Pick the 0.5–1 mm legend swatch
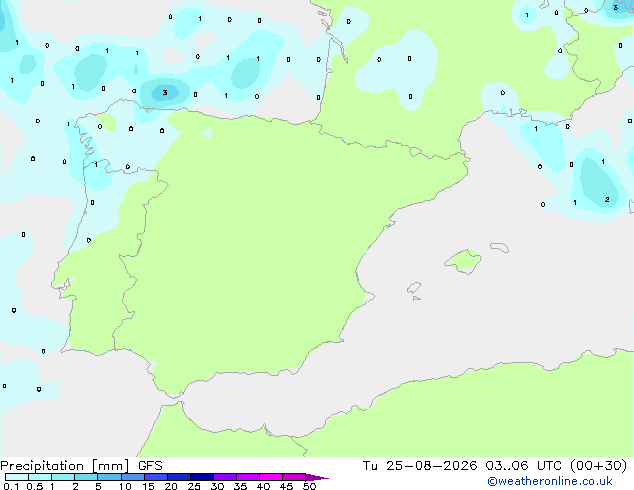 coord(40,477)
